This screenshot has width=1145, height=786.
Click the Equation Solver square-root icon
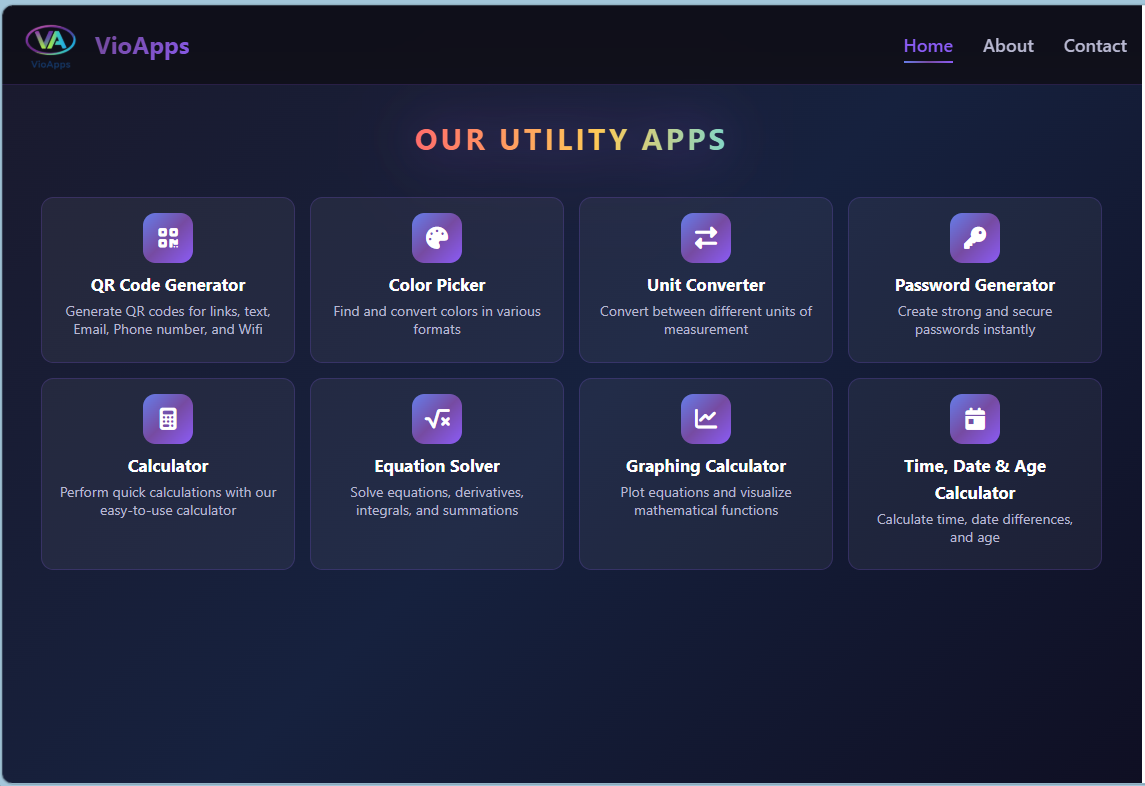[437, 418]
